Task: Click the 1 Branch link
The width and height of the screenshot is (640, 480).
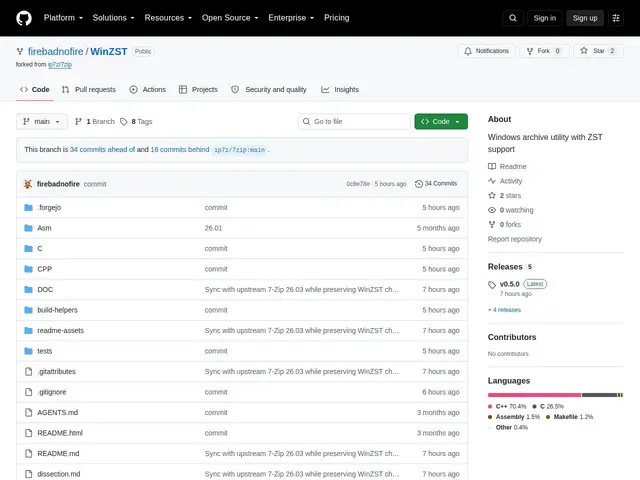Action: (95, 122)
